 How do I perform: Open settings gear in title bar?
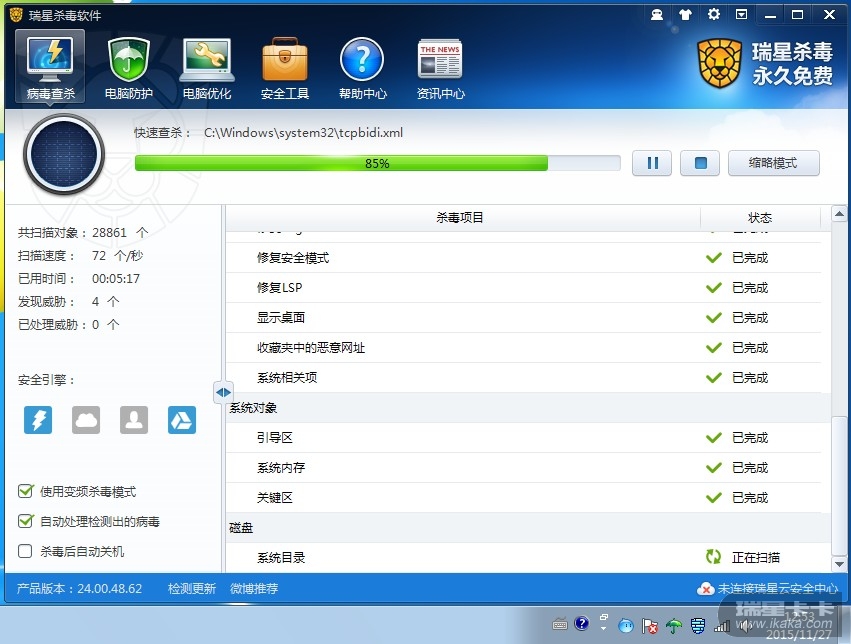[x=714, y=15]
